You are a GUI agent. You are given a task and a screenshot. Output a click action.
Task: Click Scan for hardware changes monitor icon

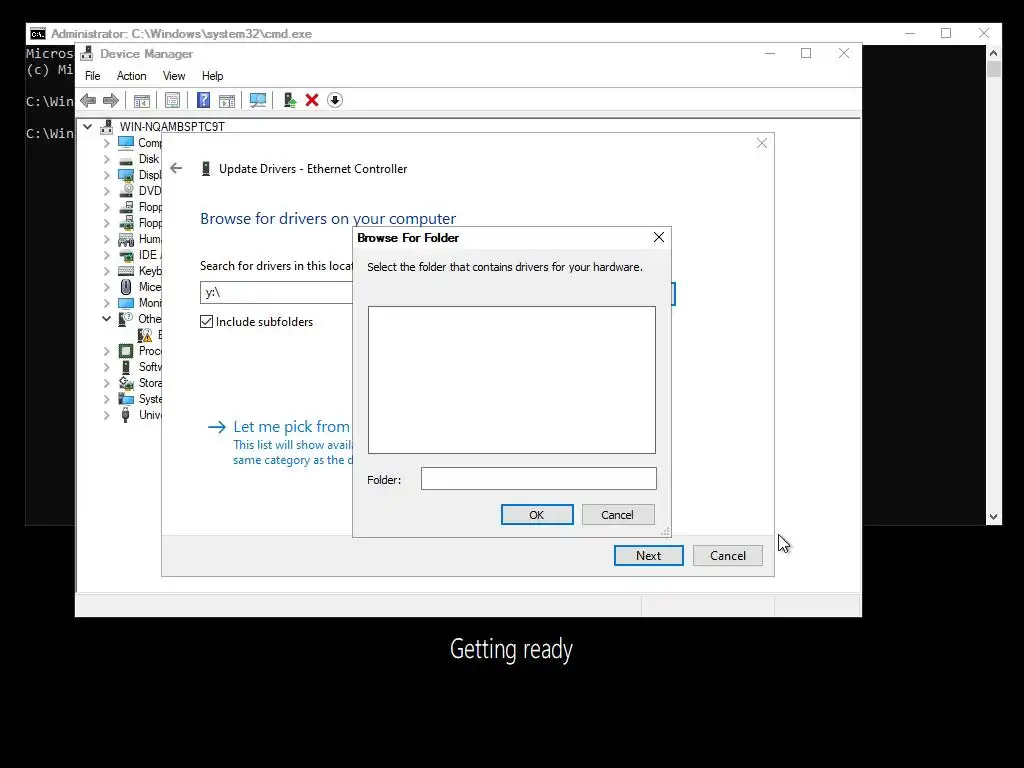click(x=258, y=100)
